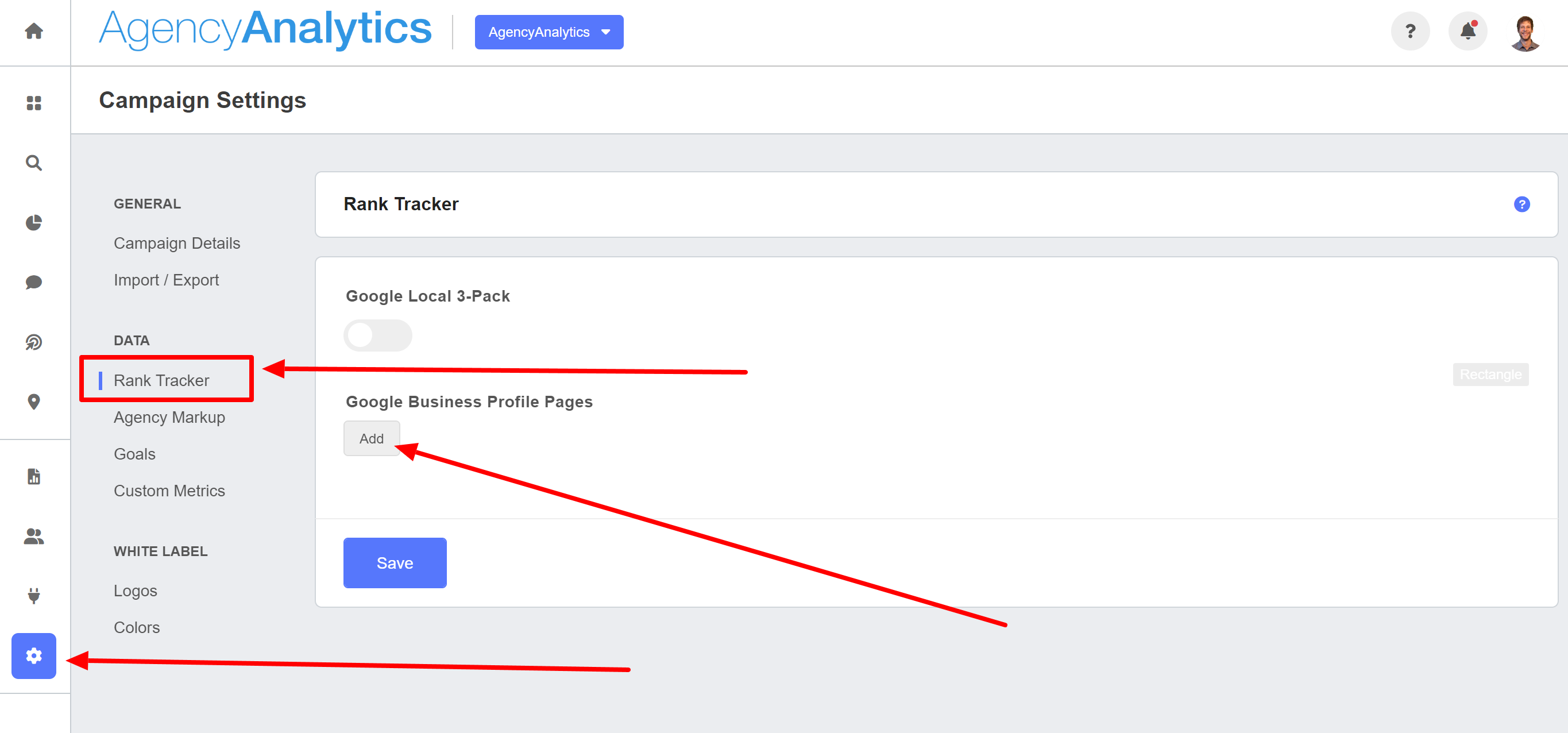The width and height of the screenshot is (1568, 733).
Task: Expand the AgencyAnalytics campaign dropdown
Action: [x=549, y=32]
